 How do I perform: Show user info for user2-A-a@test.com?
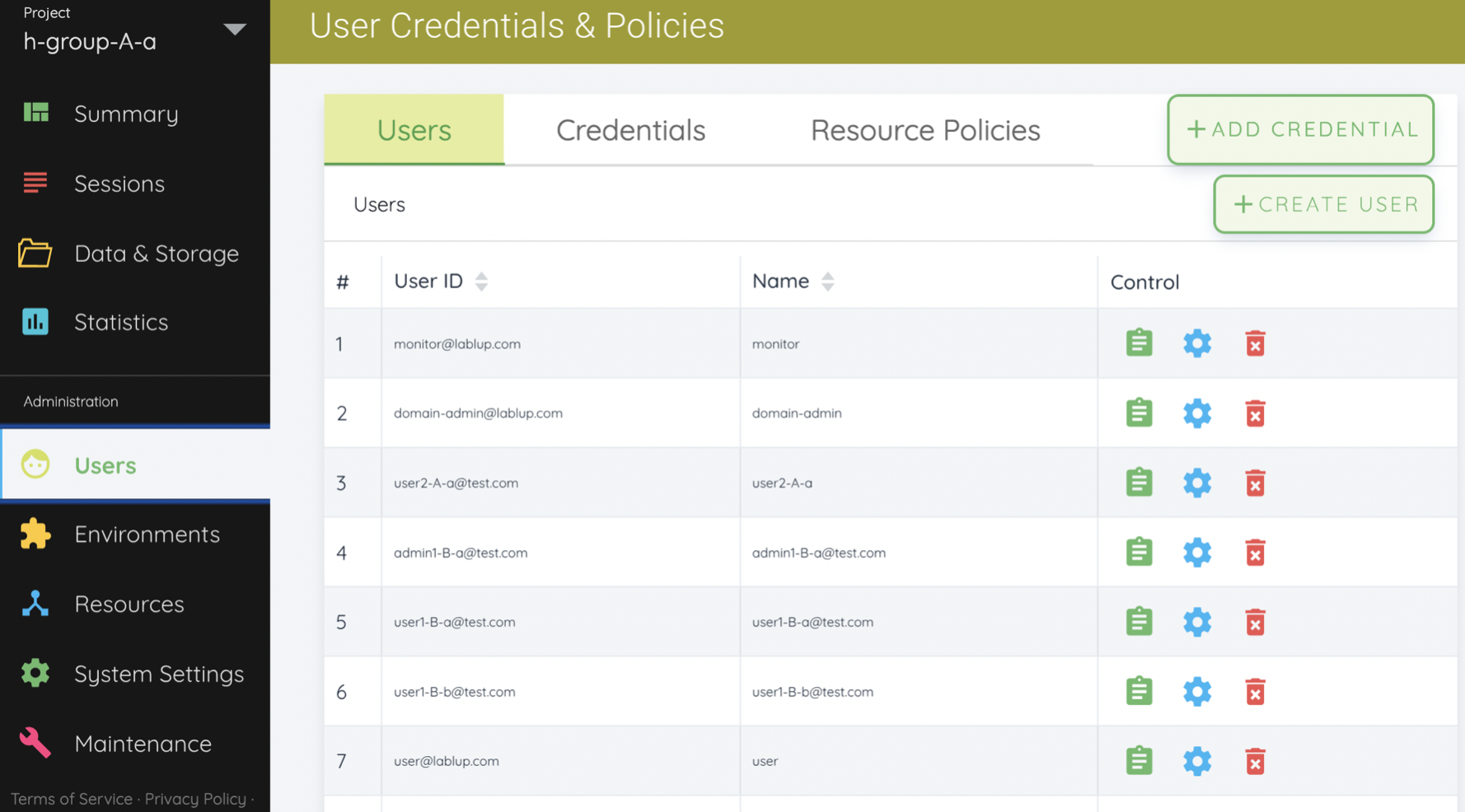click(x=1139, y=483)
